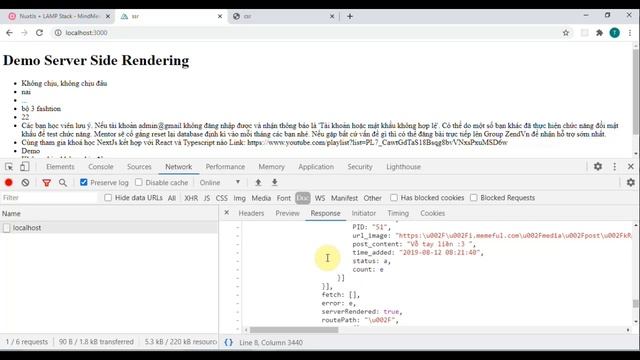Bookmark this page with the star icon
The image size is (640, 360).
tap(566, 33)
